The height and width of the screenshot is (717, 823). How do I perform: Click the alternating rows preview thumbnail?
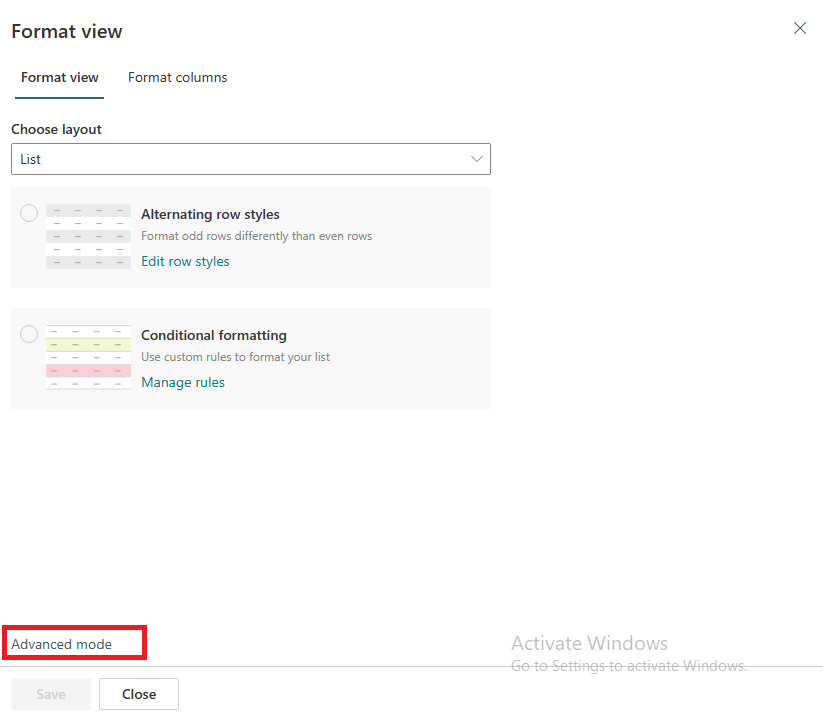tap(88, 237)
